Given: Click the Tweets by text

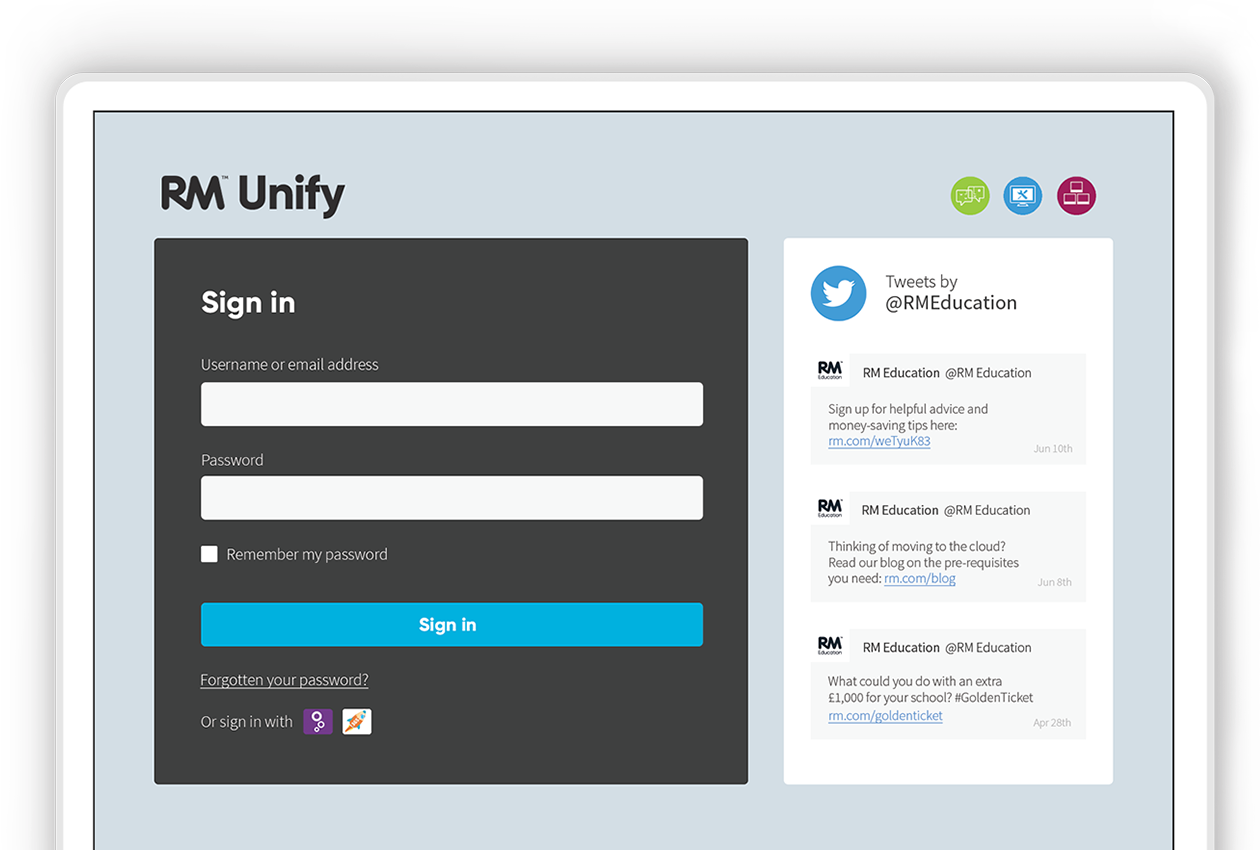Looking at the screenshot, I should [921, 282].
